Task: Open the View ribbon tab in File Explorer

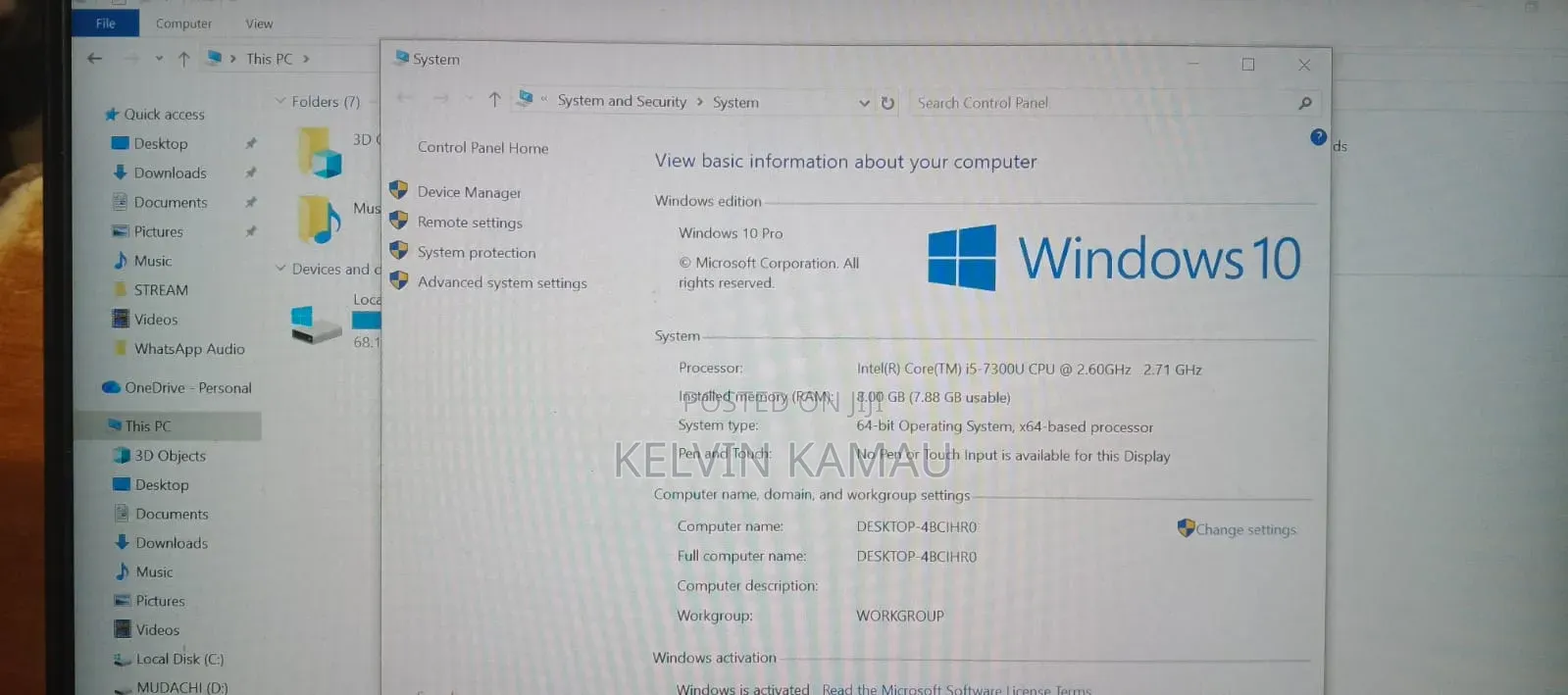Action: (x=259, y=24)
